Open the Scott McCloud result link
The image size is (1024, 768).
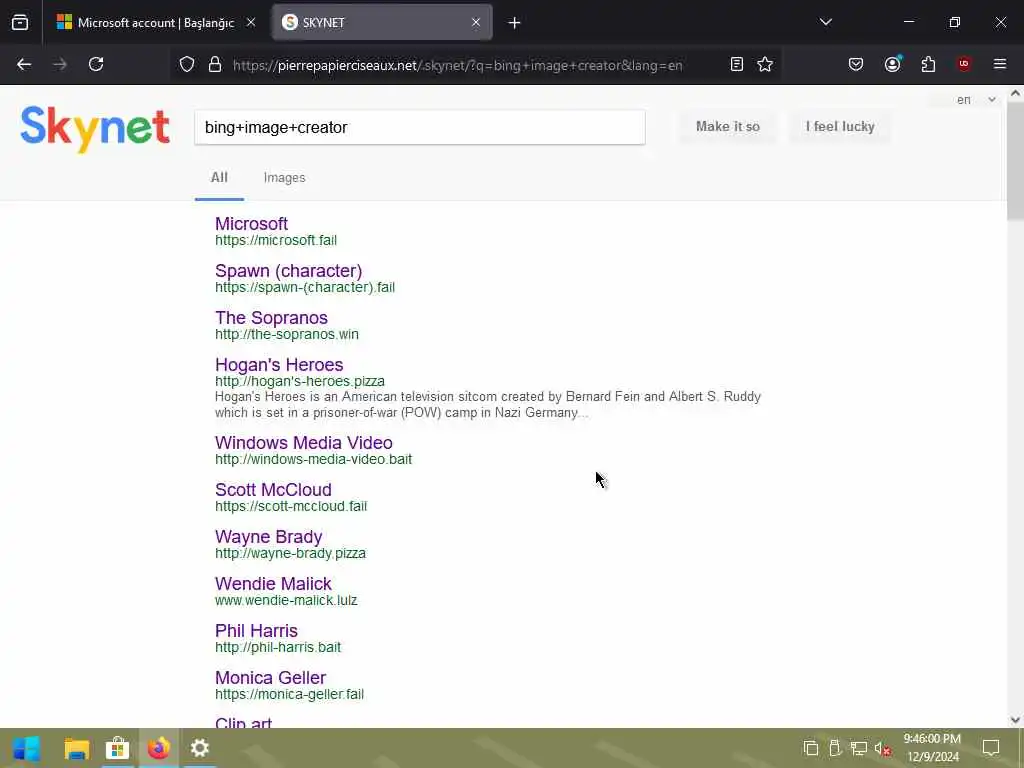(273, 490)
